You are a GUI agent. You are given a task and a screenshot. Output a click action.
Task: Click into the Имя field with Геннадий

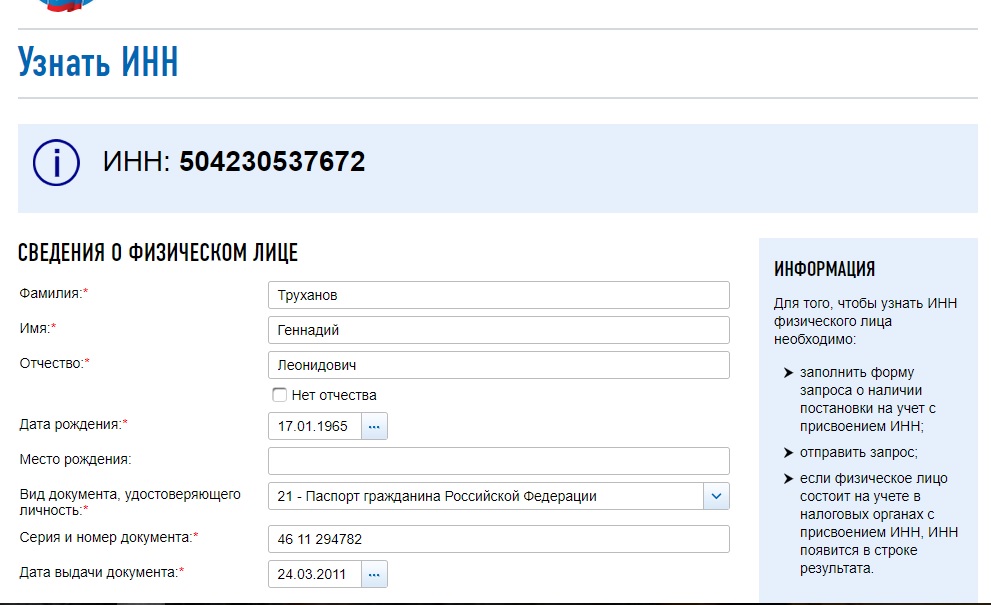(x=498, y=330)
